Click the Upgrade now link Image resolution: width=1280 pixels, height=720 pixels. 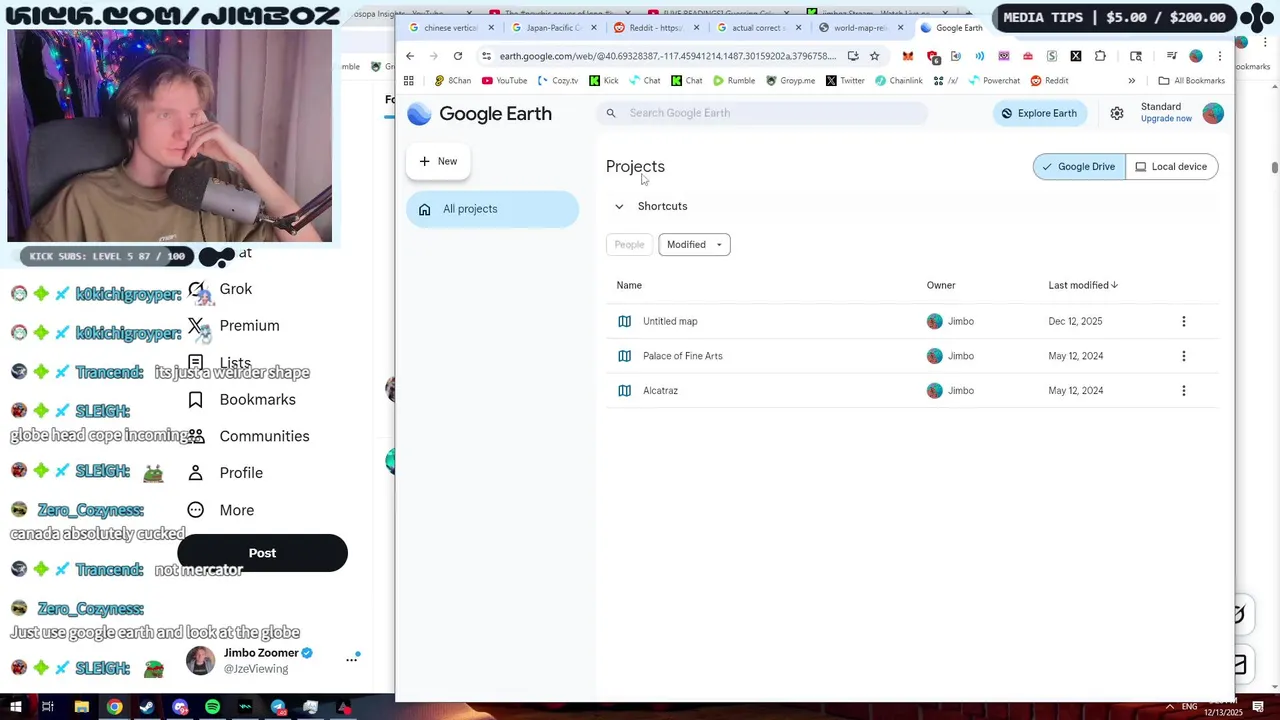(x=1166, y=119)
